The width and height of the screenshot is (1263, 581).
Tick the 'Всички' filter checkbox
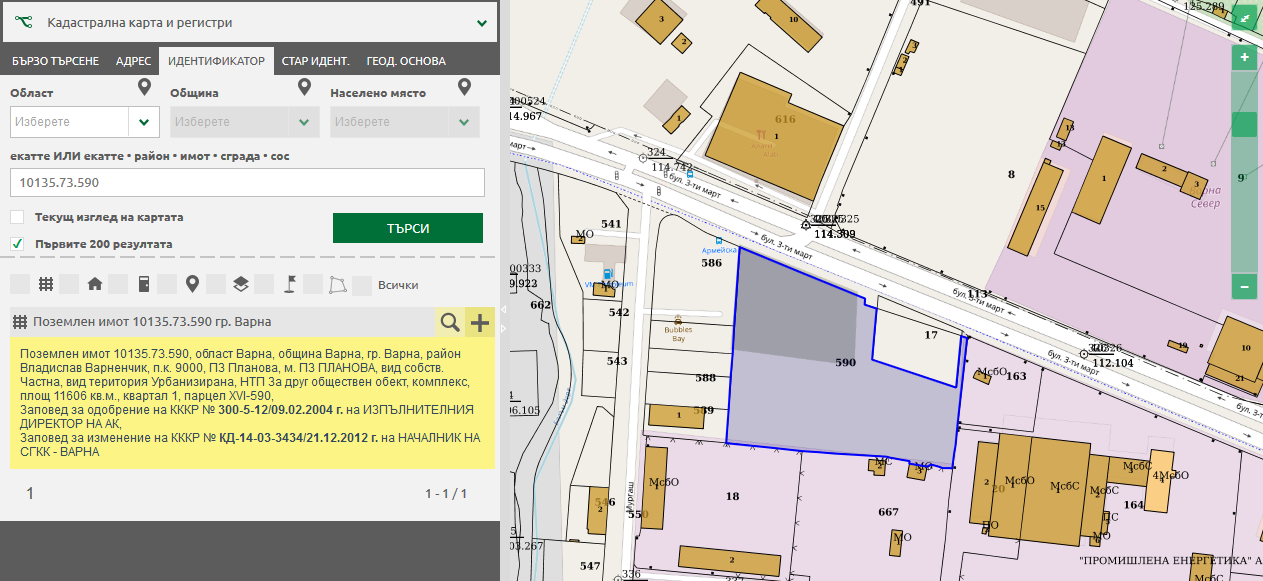click(362, 285)
